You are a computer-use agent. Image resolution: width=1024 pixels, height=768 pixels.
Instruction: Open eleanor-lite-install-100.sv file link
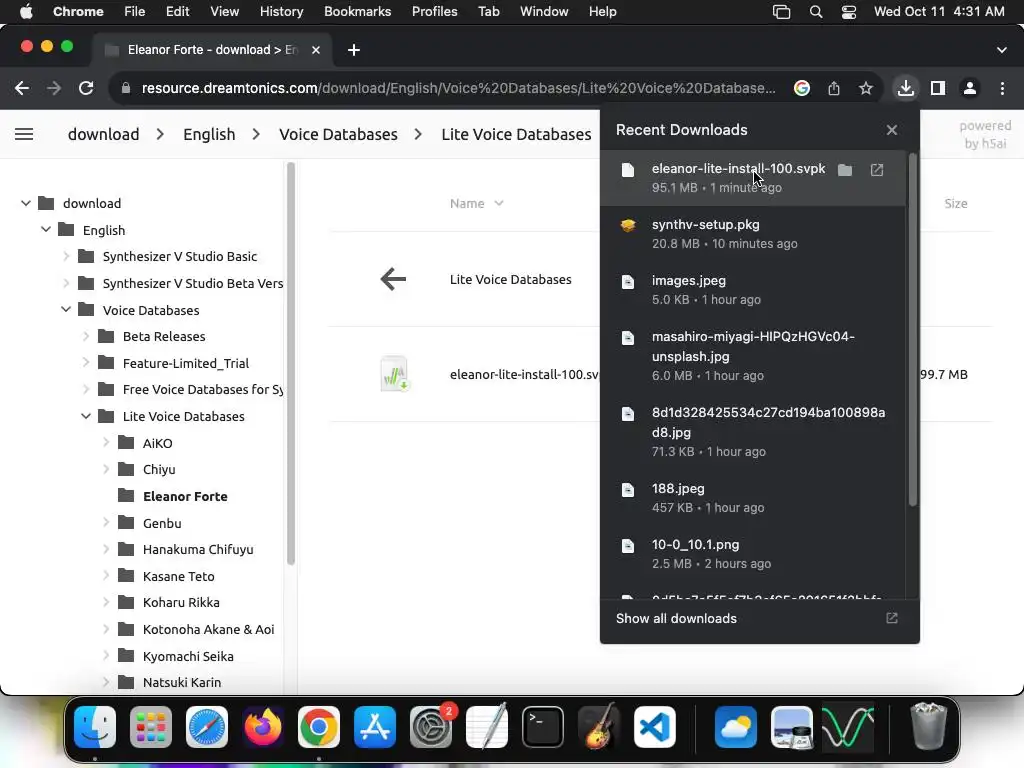[x=524, y=374]
